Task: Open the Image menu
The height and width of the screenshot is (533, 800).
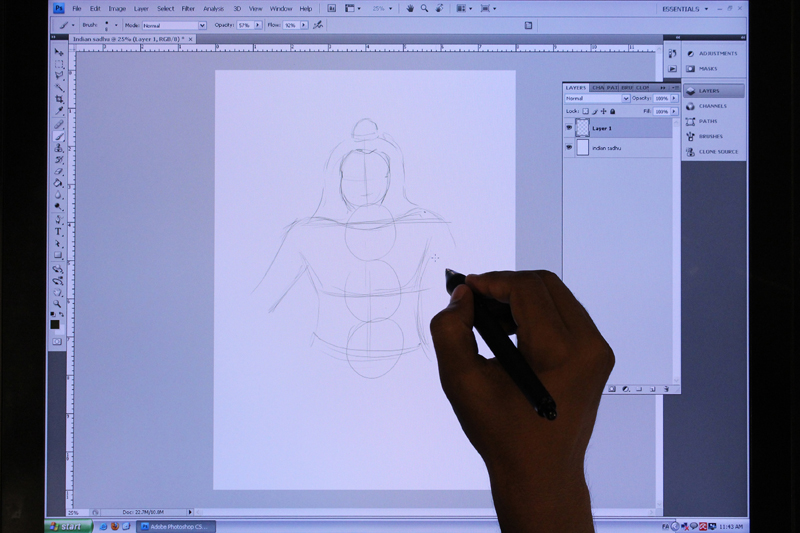Action: click(x=117, y=9)
